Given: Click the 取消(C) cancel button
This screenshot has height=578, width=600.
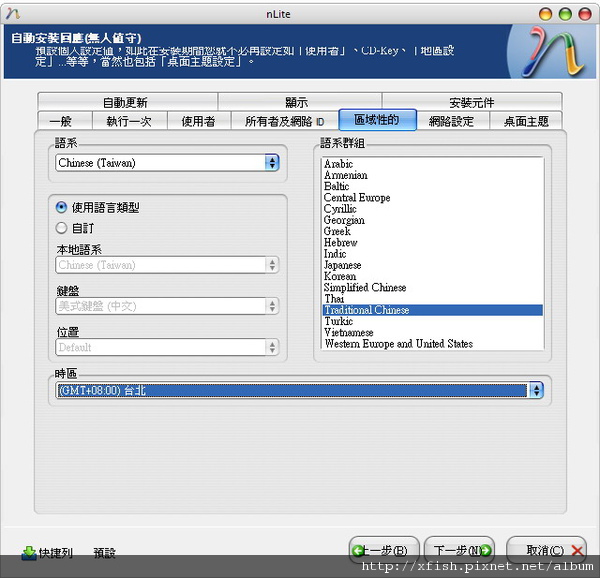Looking at the screenshot, I should (x=546, y=550).
